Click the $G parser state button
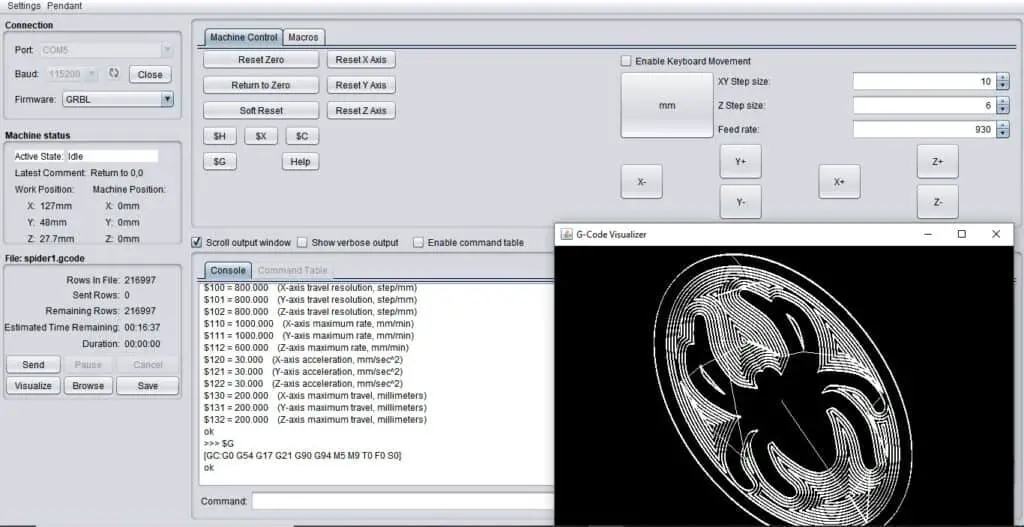The height and width of the screenshot is (527, 1024). coord(220,161)
